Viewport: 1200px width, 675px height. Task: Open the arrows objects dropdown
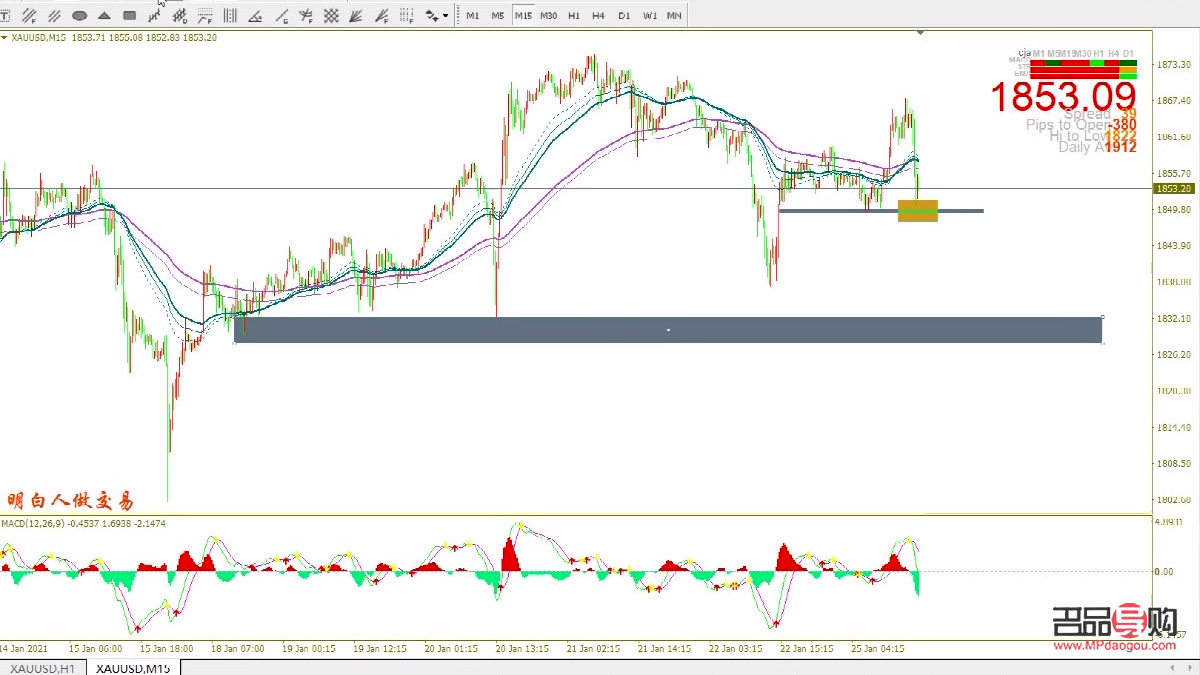point(437,15)
